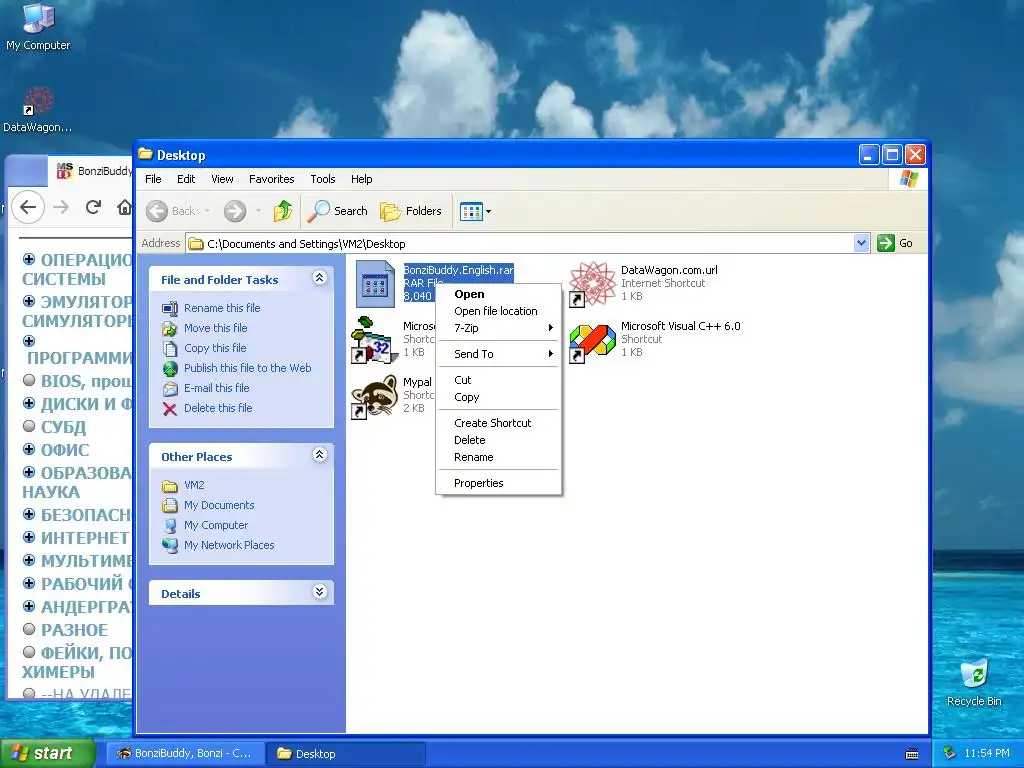Image resolution: width=1024 pixels, height=768 pixels.
Task: Click browser back arrow in background window
Action: pos(28,208)
